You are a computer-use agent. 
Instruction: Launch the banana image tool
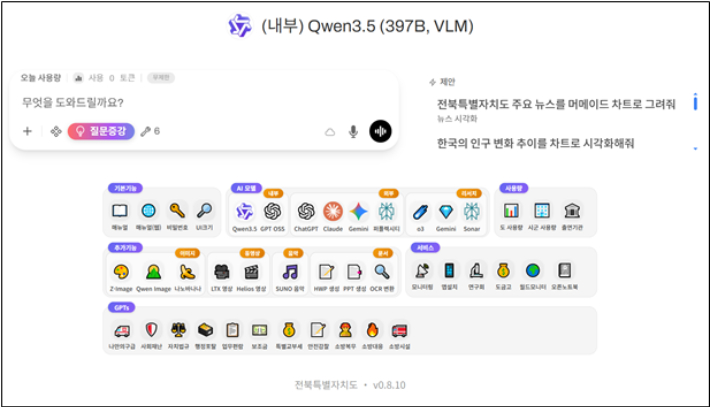pos(187,272)
